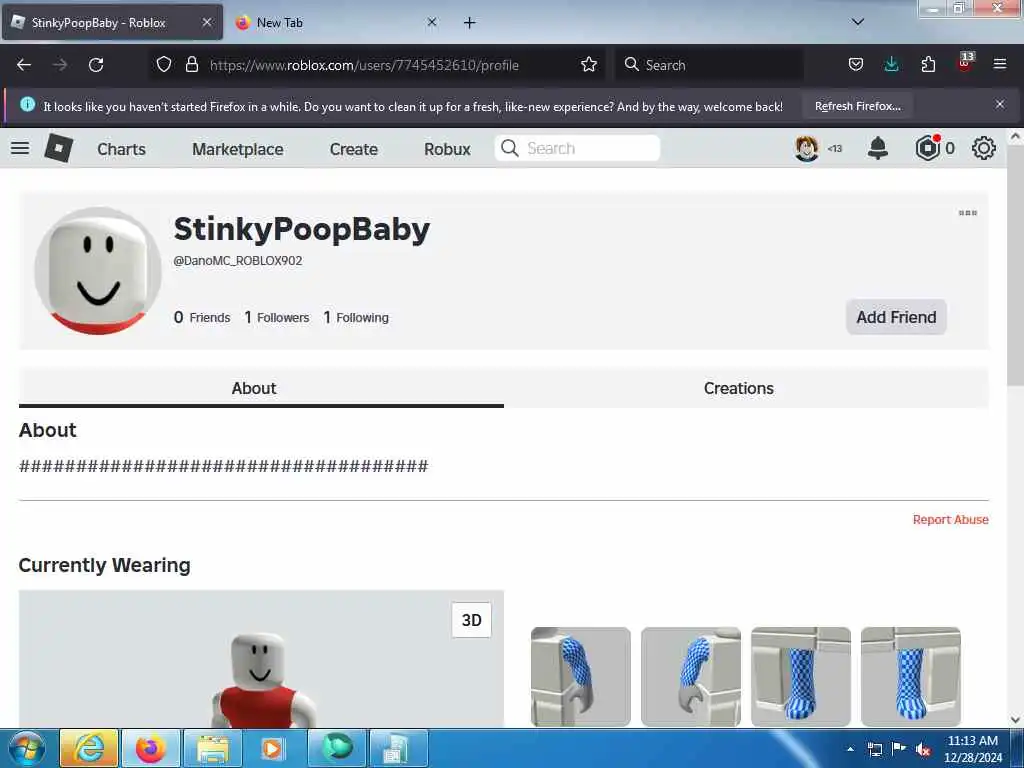Click the page vertical scrollbar thumb
This screenshot has width=1024, height=768.
pyautogui.click(x=1015, y=266)
